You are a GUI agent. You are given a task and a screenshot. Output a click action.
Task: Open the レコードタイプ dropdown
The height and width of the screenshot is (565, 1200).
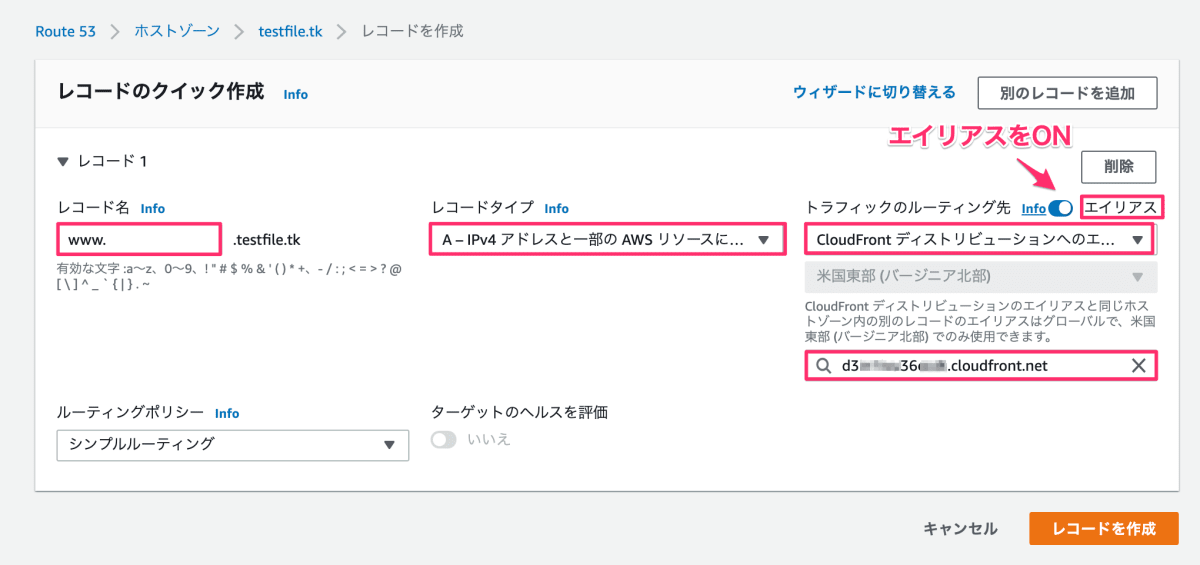607,240
